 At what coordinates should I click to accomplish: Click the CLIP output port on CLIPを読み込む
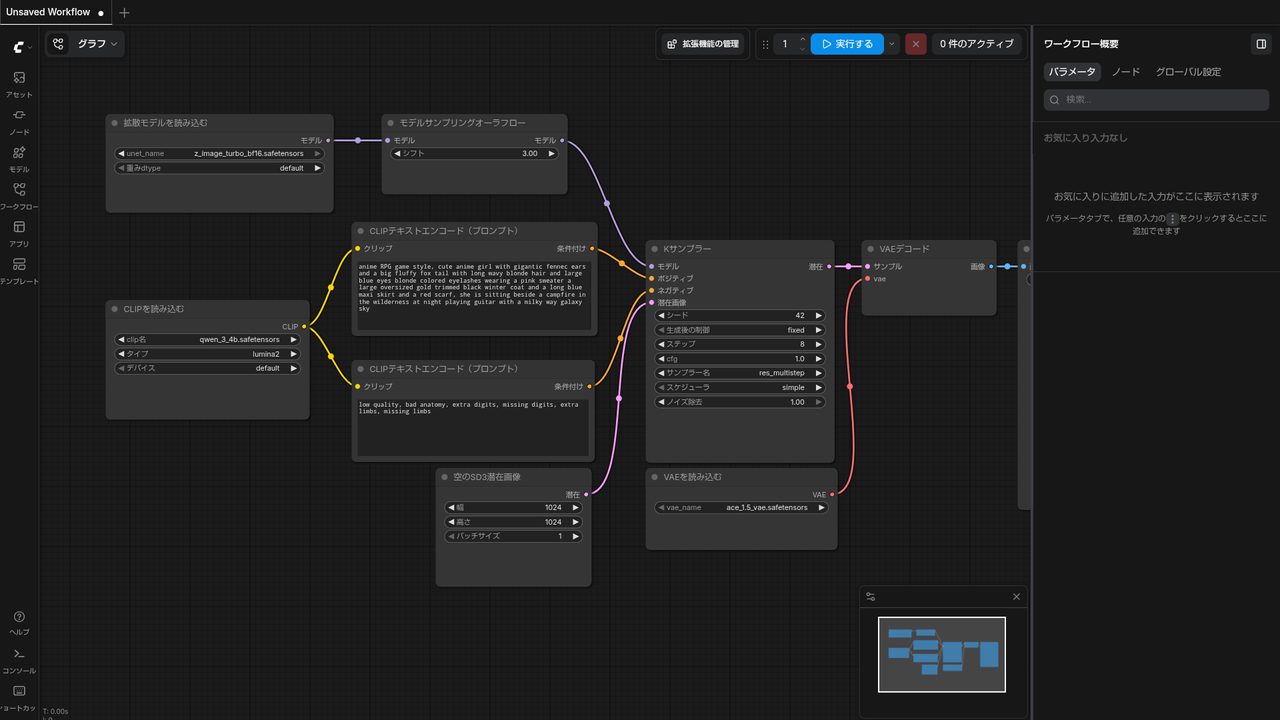click(303, 326)
